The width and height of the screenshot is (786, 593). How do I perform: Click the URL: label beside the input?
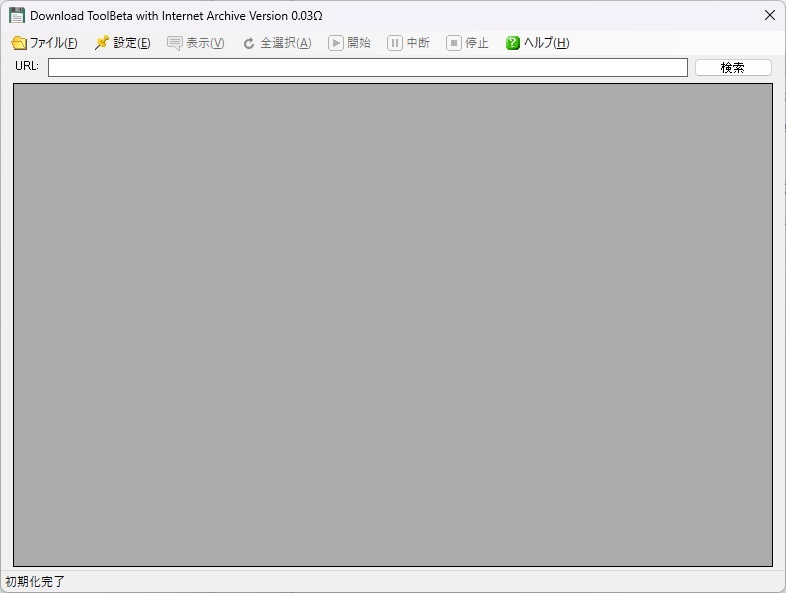(27, 67)
